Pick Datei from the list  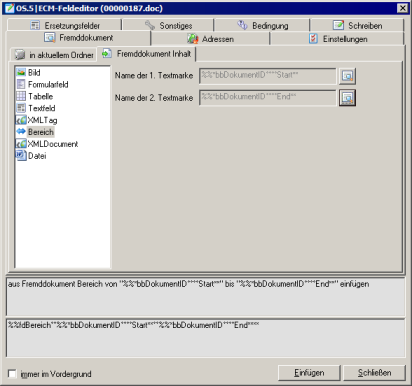click(x=37, y=156)
